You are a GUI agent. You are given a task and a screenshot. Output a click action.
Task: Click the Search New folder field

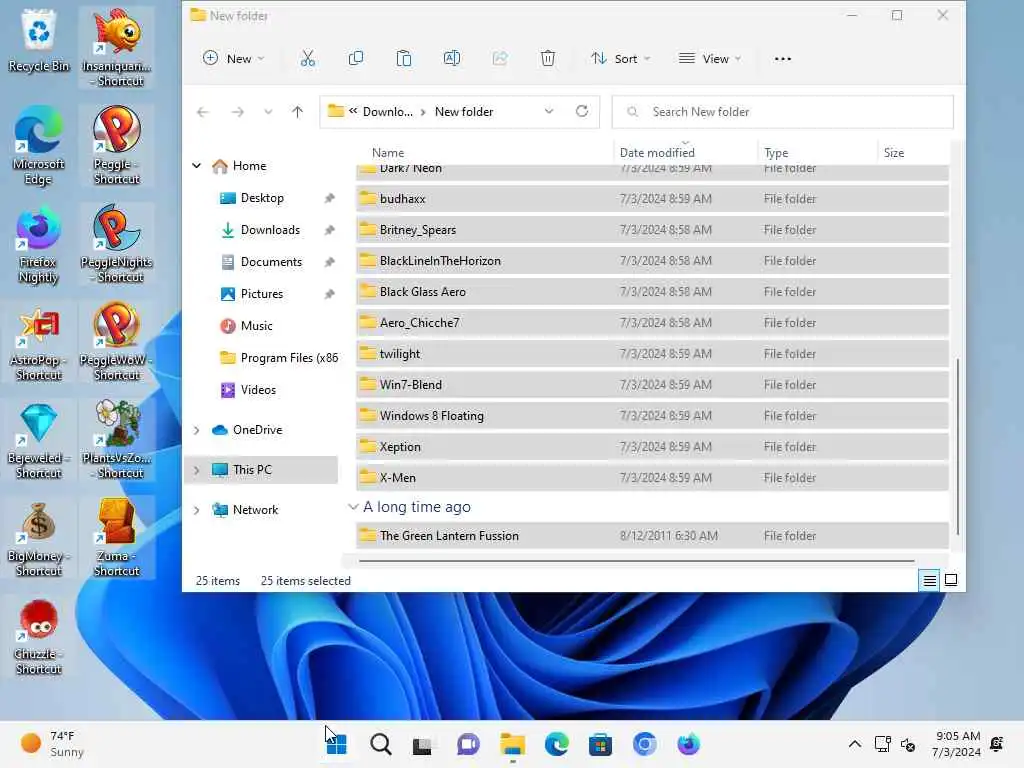tap(782, 112)
